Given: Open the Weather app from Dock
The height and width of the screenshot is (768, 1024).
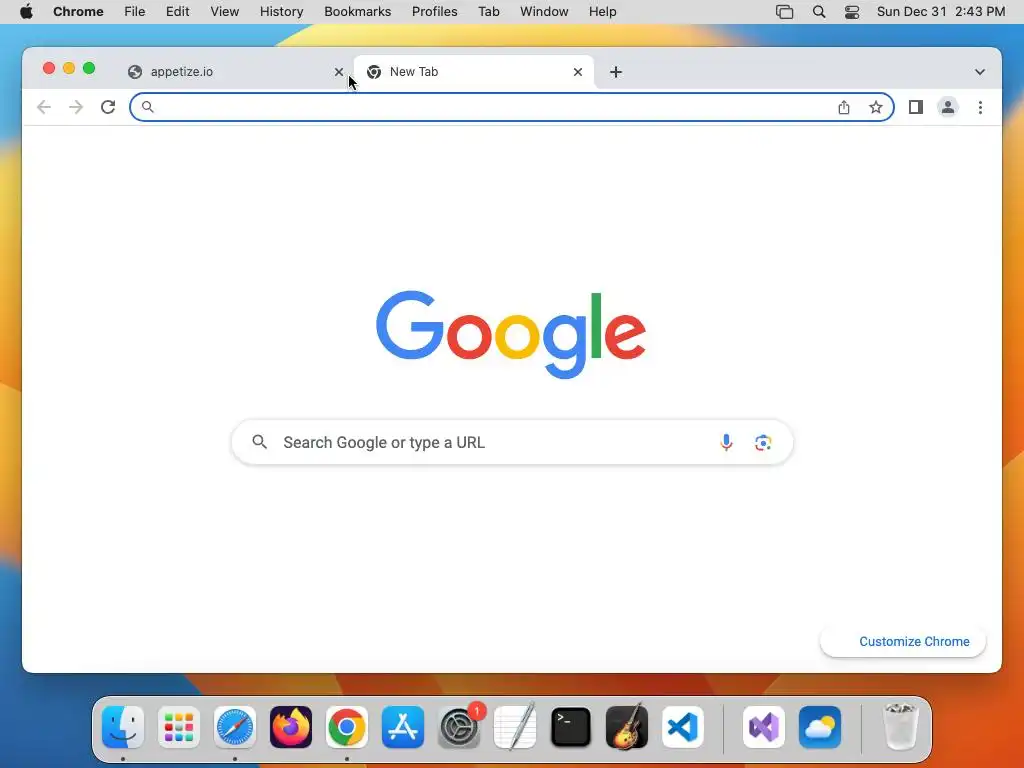Looking at the screenshot, I should click(x=820, y=727).
